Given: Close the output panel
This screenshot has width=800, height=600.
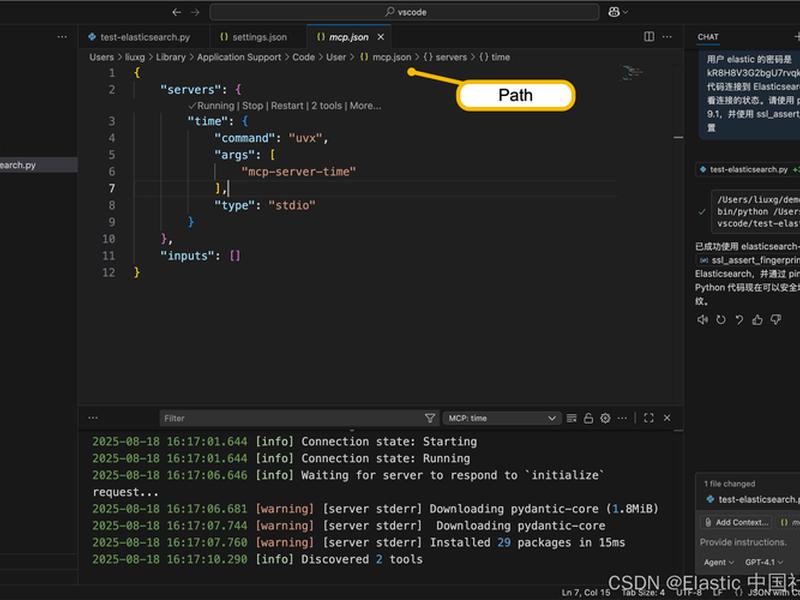Looking at the screenshot, I should coord(667,418).
